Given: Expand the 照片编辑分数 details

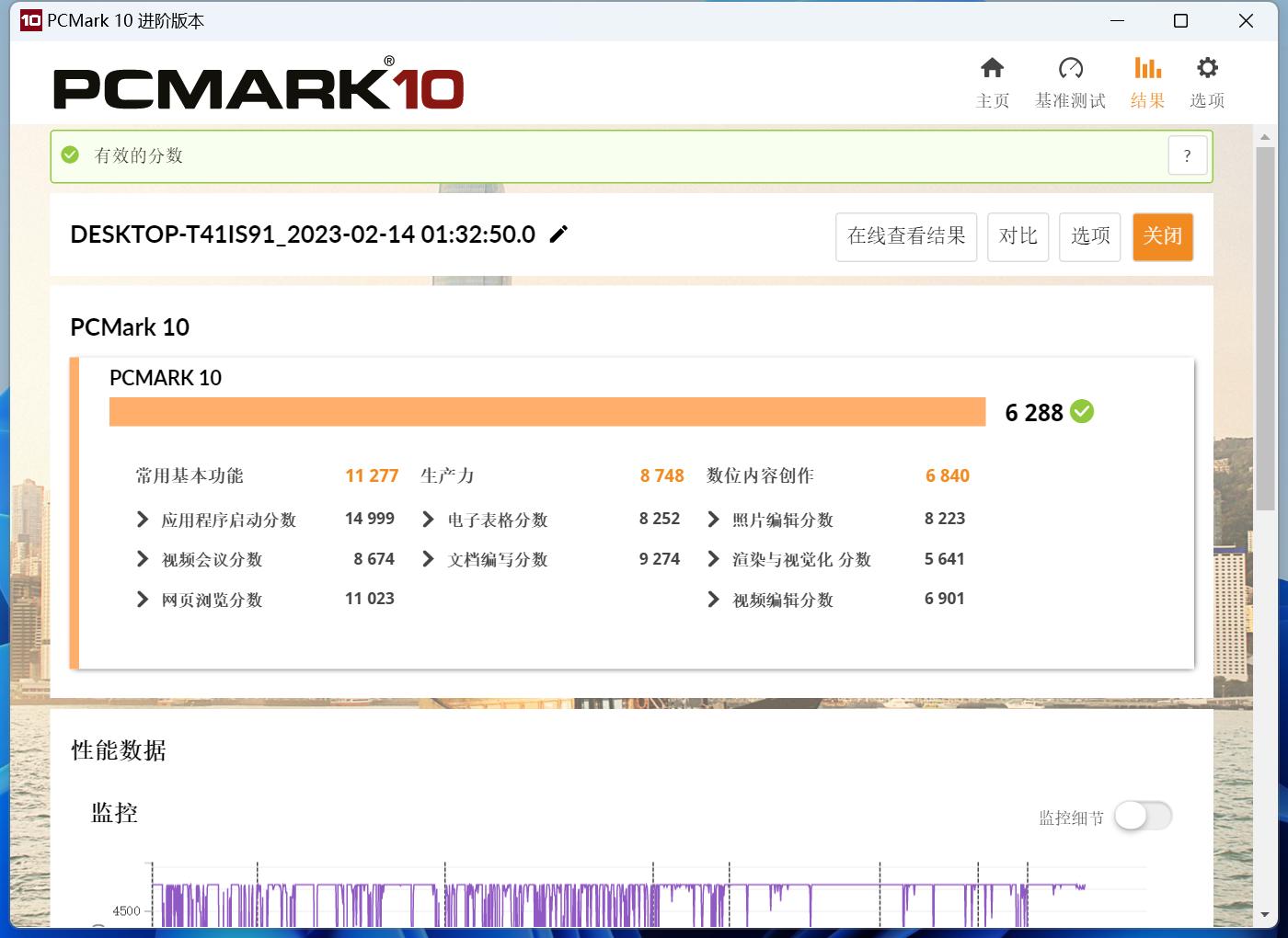Looking at the screenshot, I should click(x=713, y=520).
